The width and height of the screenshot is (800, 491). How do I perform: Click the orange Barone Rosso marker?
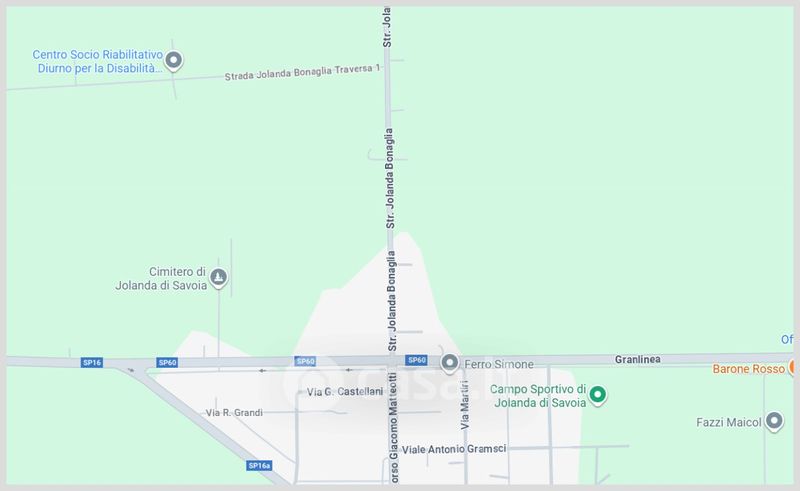792,367
